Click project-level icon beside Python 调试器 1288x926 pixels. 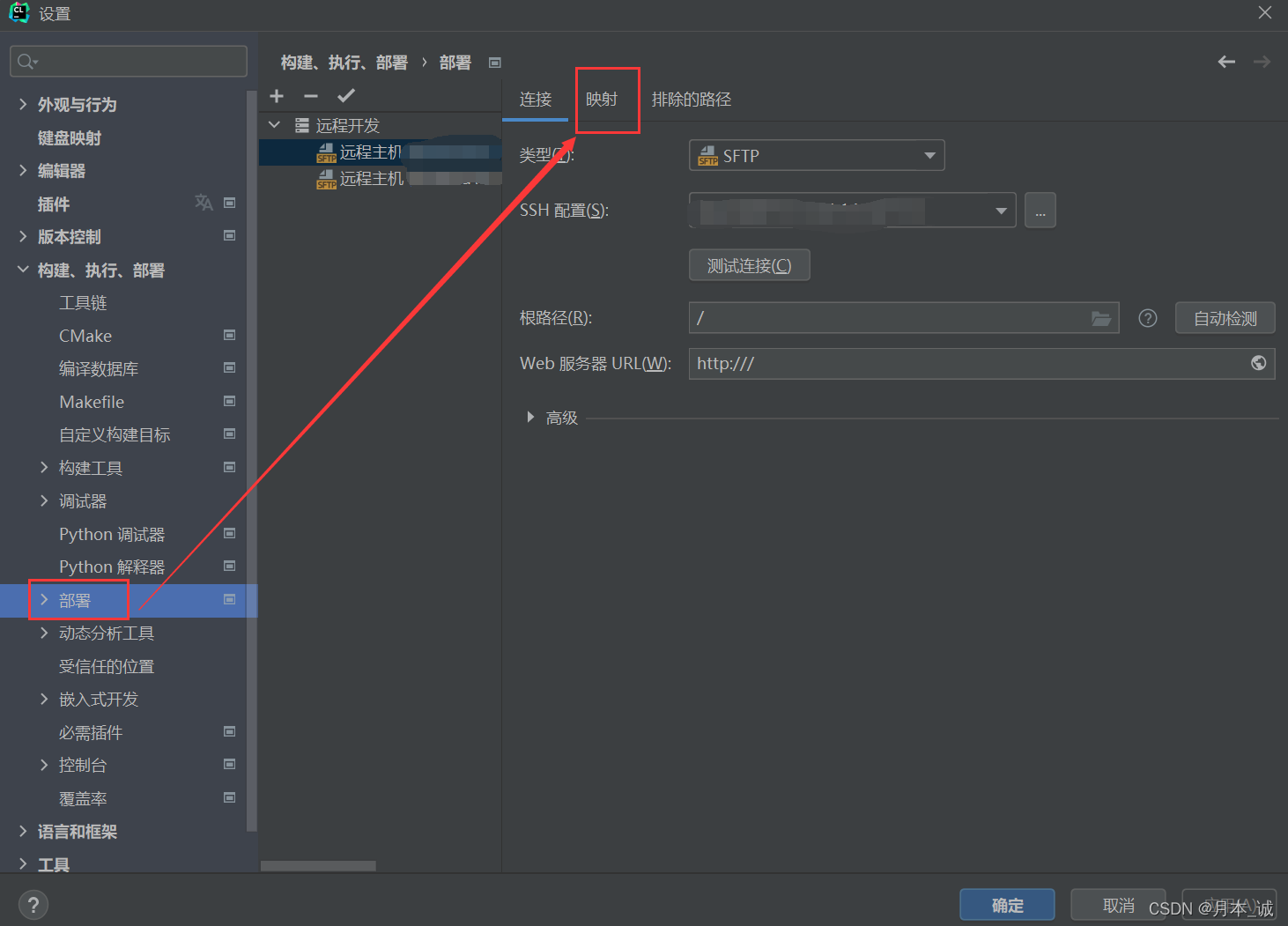230,533
